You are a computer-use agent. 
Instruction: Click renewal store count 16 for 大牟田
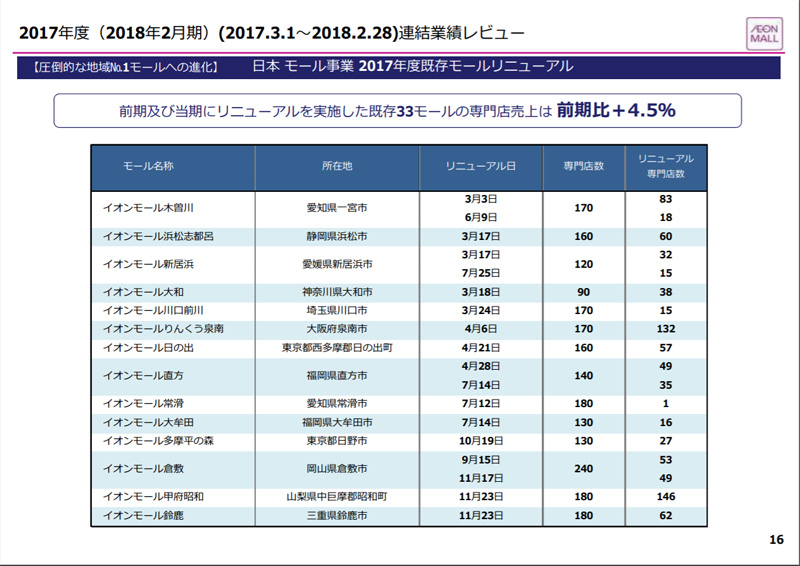pos(665,422)
